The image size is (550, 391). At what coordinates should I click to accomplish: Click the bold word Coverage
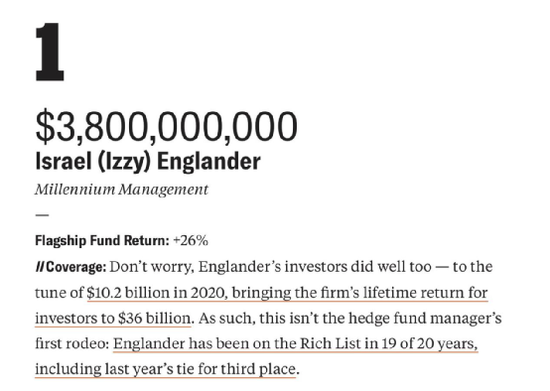(76, 267)
